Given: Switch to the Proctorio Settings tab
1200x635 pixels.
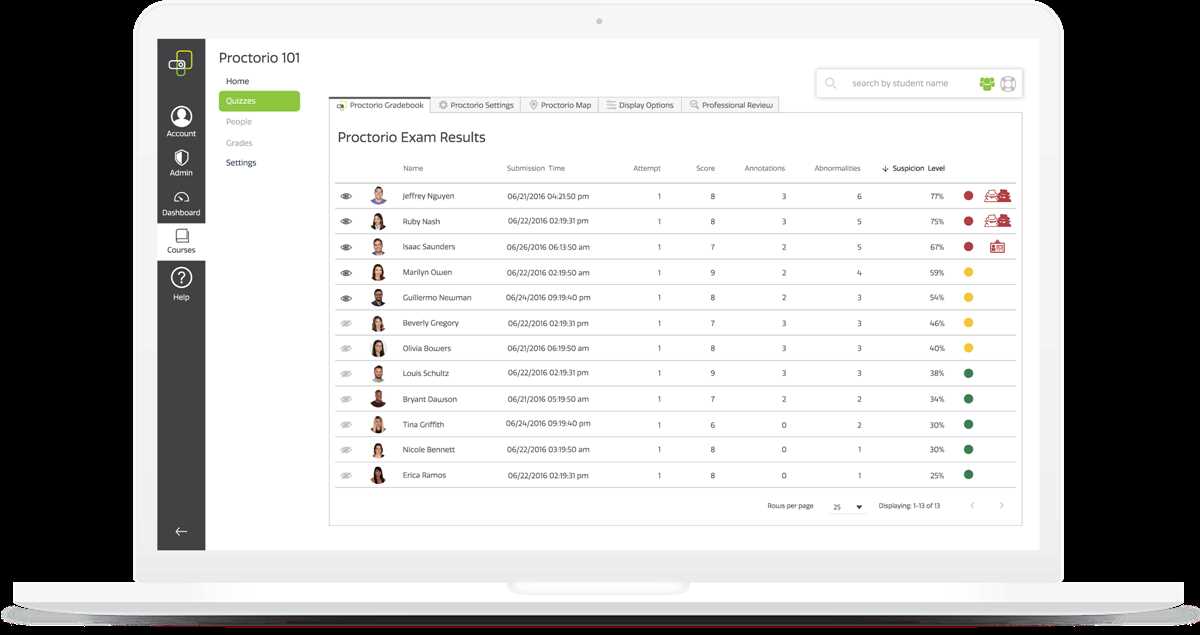Looking at the screenshot, I should coord(476,105).
